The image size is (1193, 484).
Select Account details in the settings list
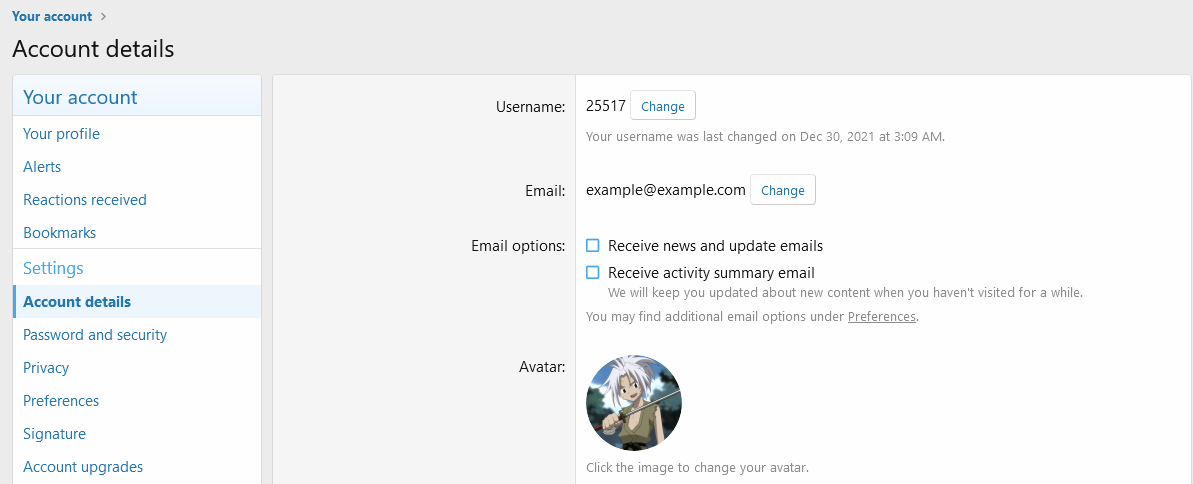pos(77,302)
